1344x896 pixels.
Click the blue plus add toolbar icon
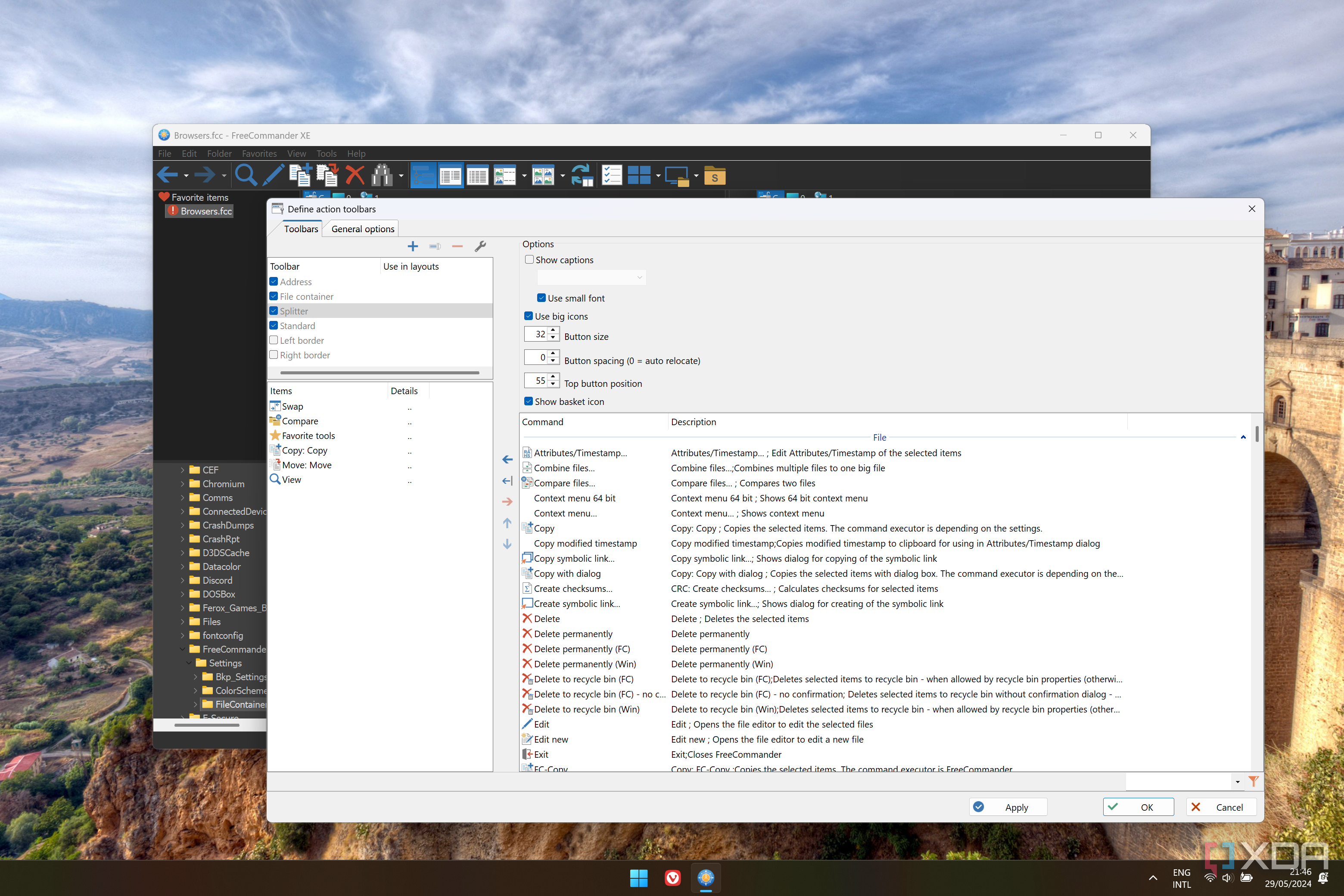(x=413, y=246)
